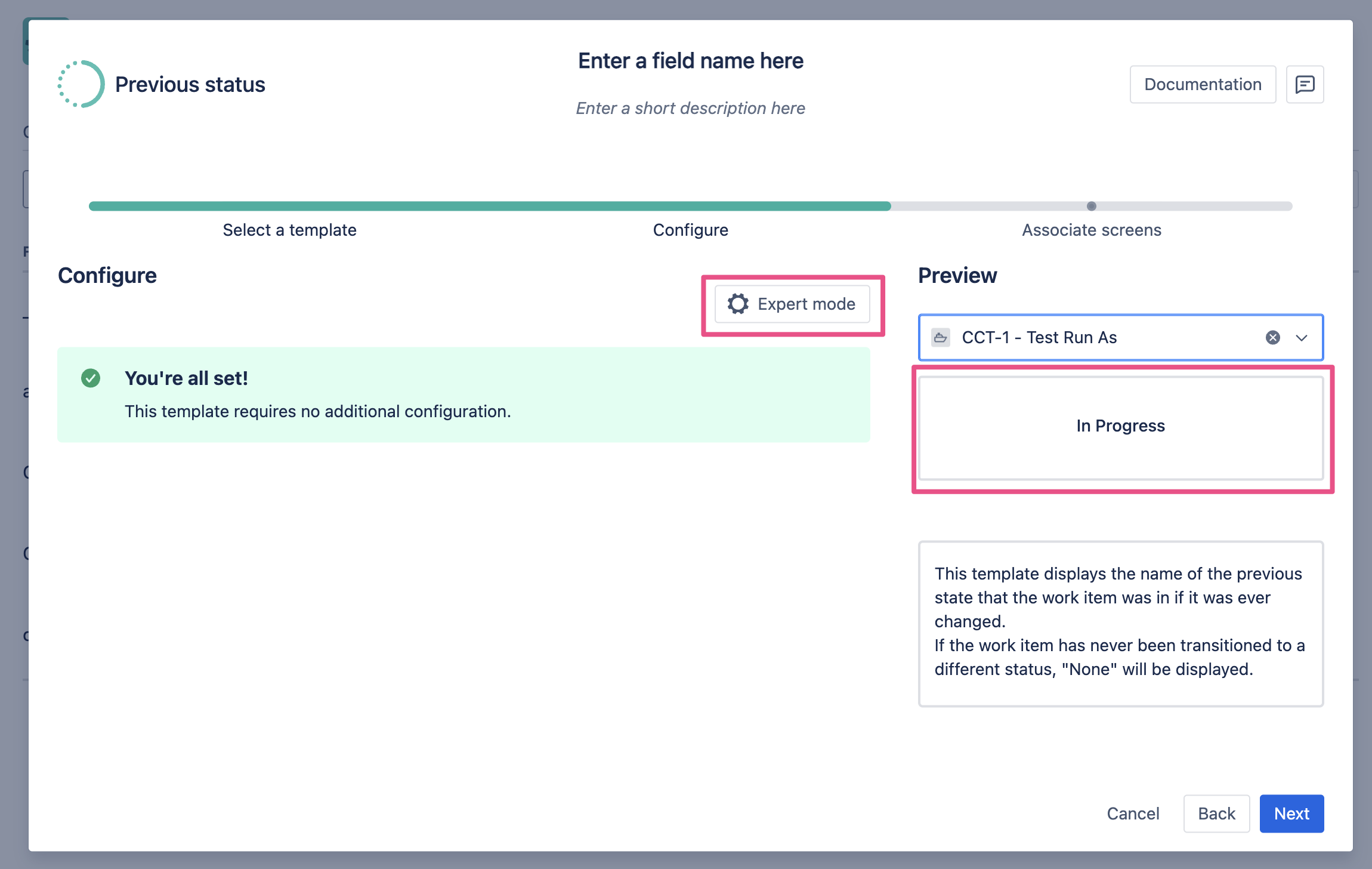Select the Configure step label

(x=690, y=230)
